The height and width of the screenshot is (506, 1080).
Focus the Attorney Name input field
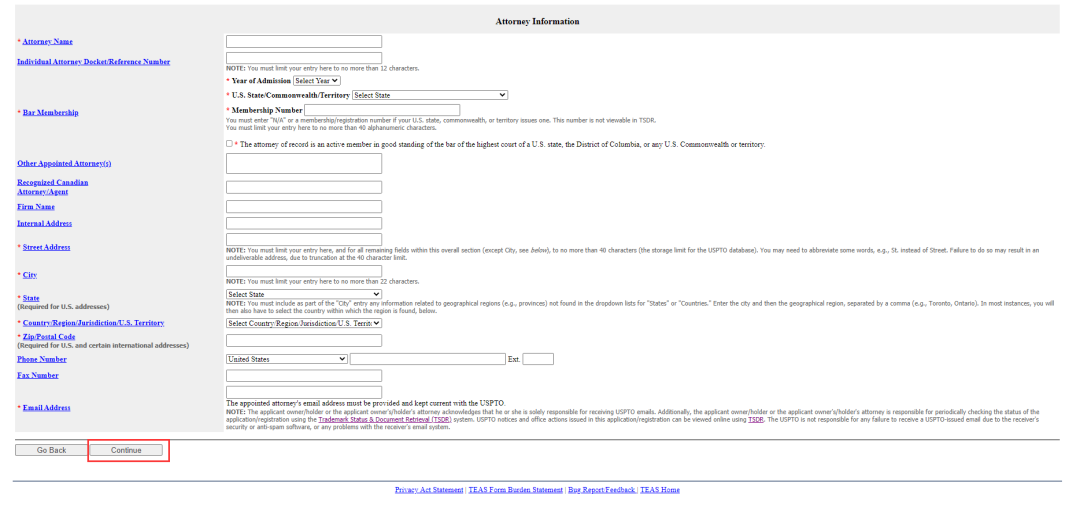pyautogui.click(x=304, y=42)
